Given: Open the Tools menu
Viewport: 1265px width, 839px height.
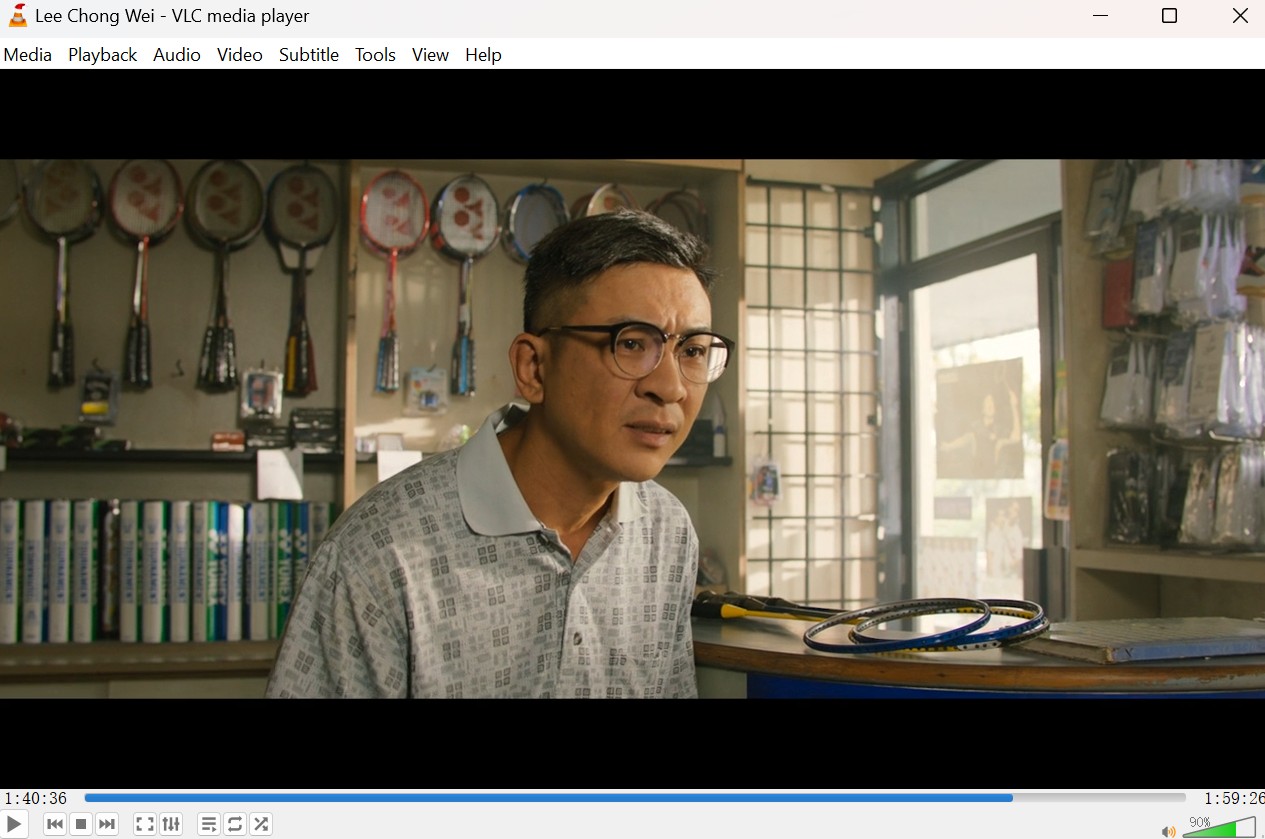Looking at the screenshot, I should click(x=375, y=55).
